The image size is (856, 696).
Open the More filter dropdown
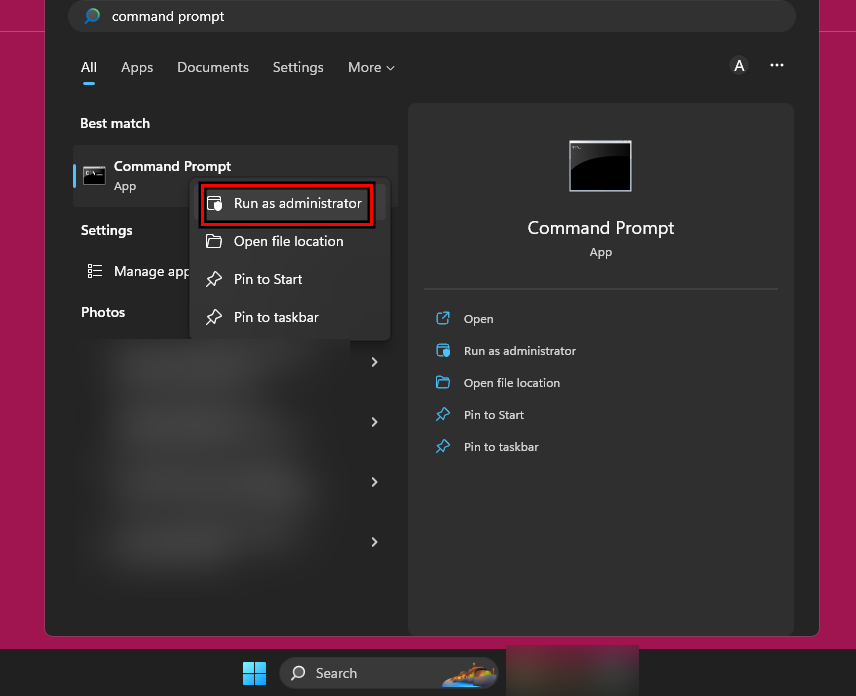[371, 67]
